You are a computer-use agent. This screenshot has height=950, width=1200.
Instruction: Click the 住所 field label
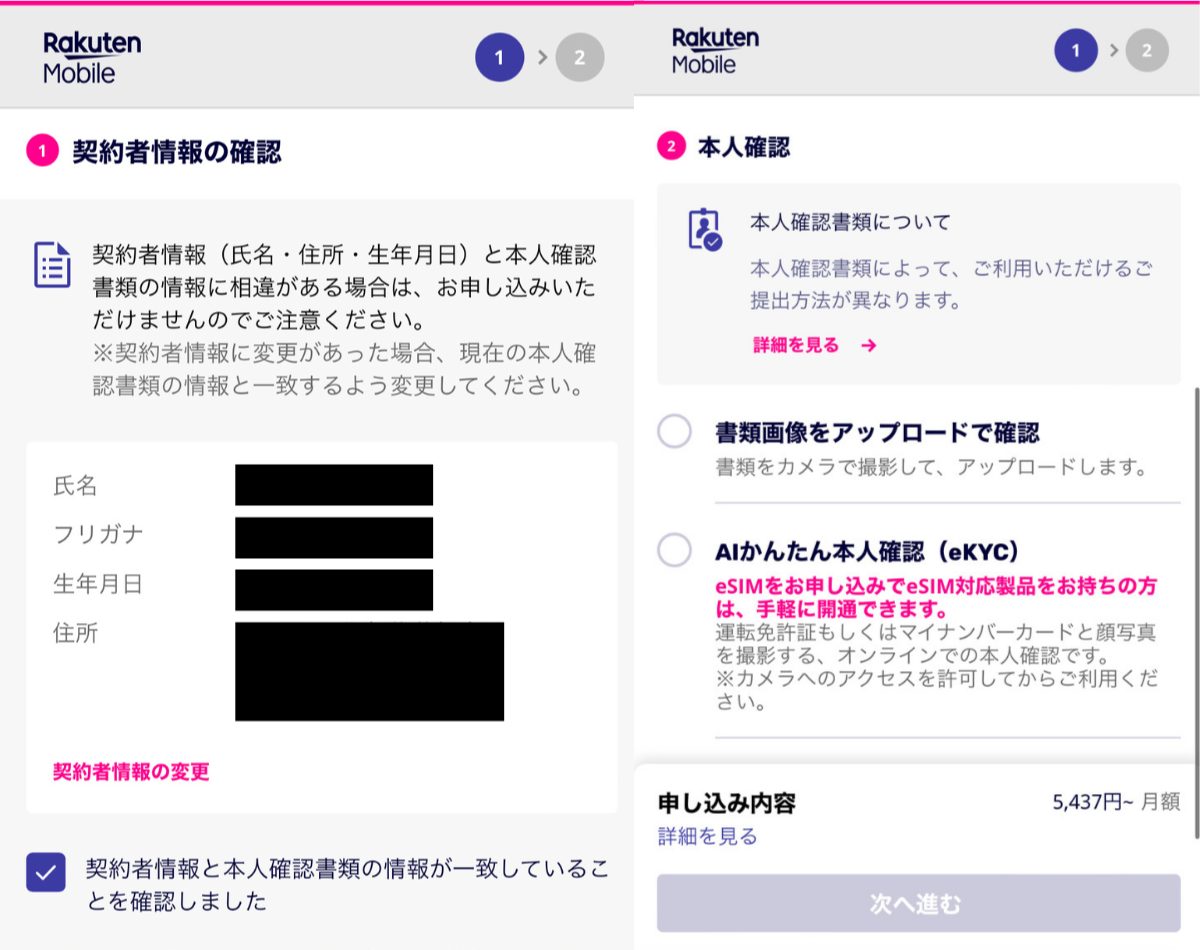pos(75,633)
